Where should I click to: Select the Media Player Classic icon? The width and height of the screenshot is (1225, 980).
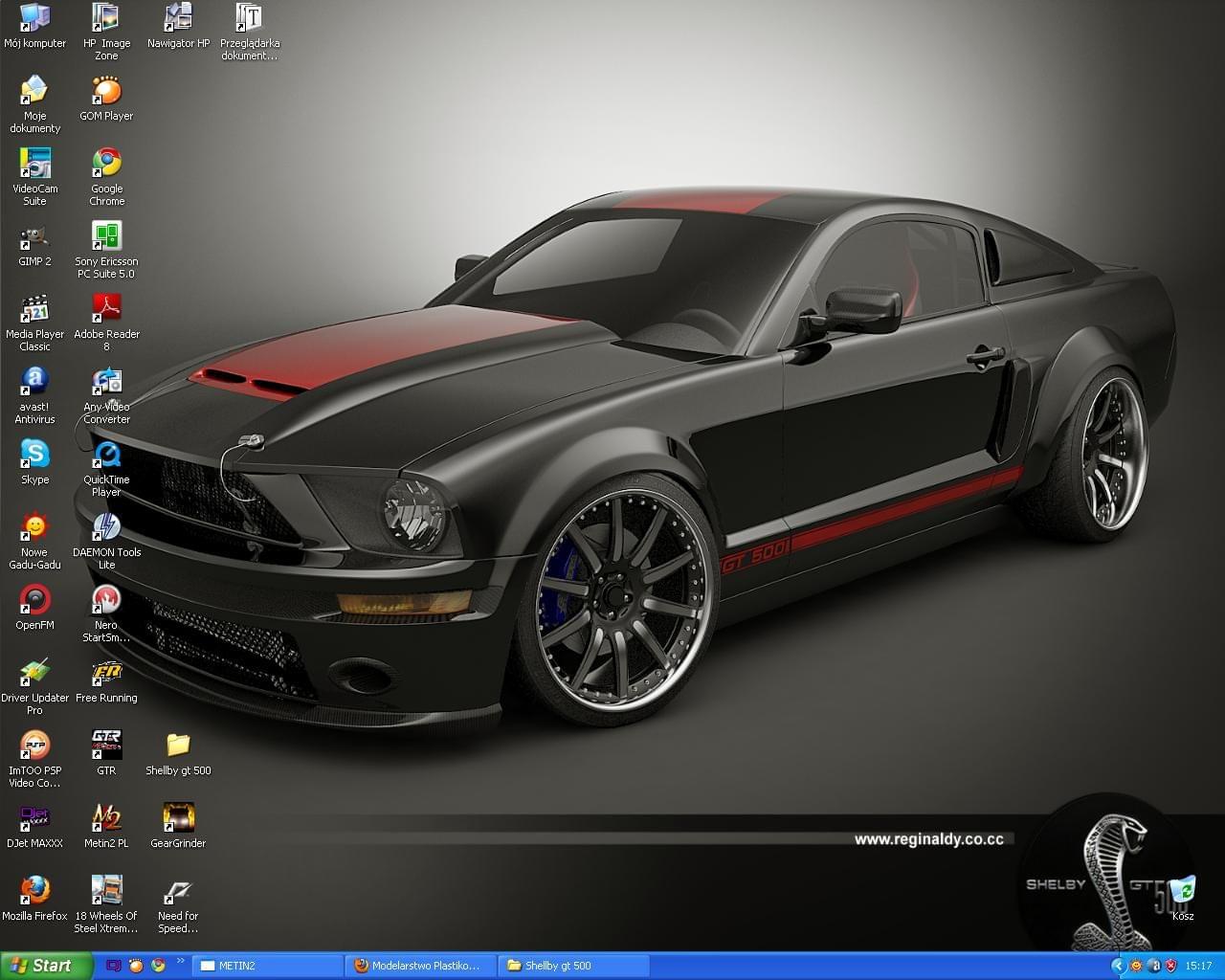[35, 323]
